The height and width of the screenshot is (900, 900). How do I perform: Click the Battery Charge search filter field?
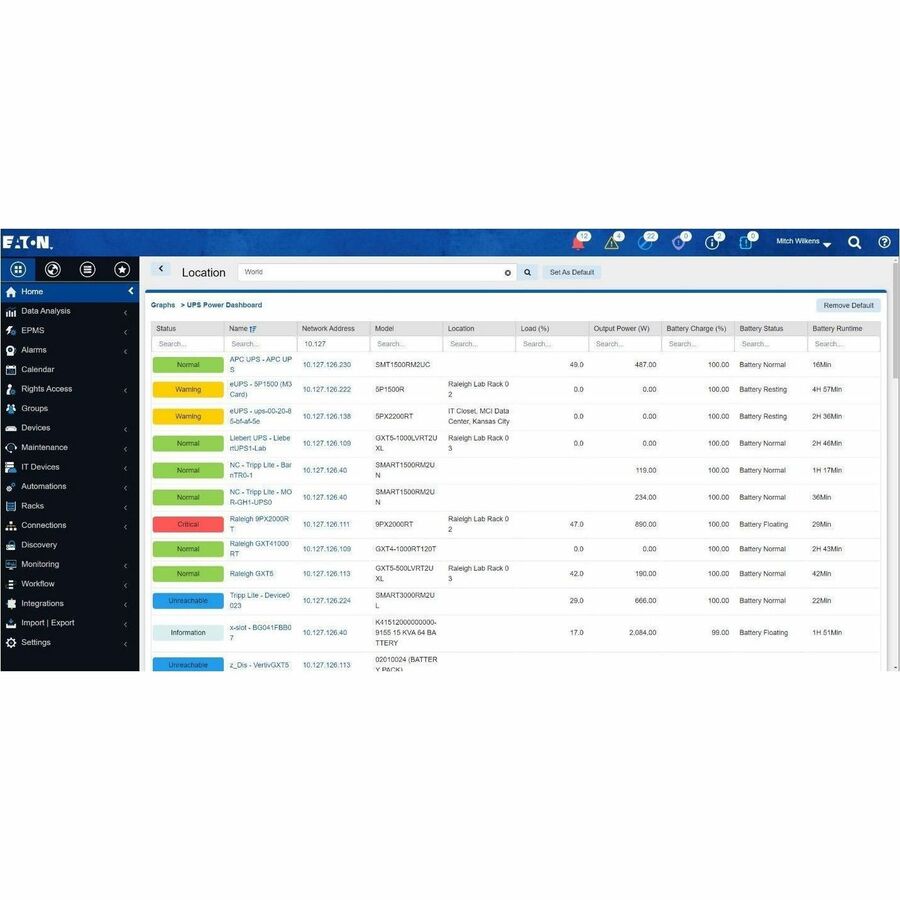(698, 343)
